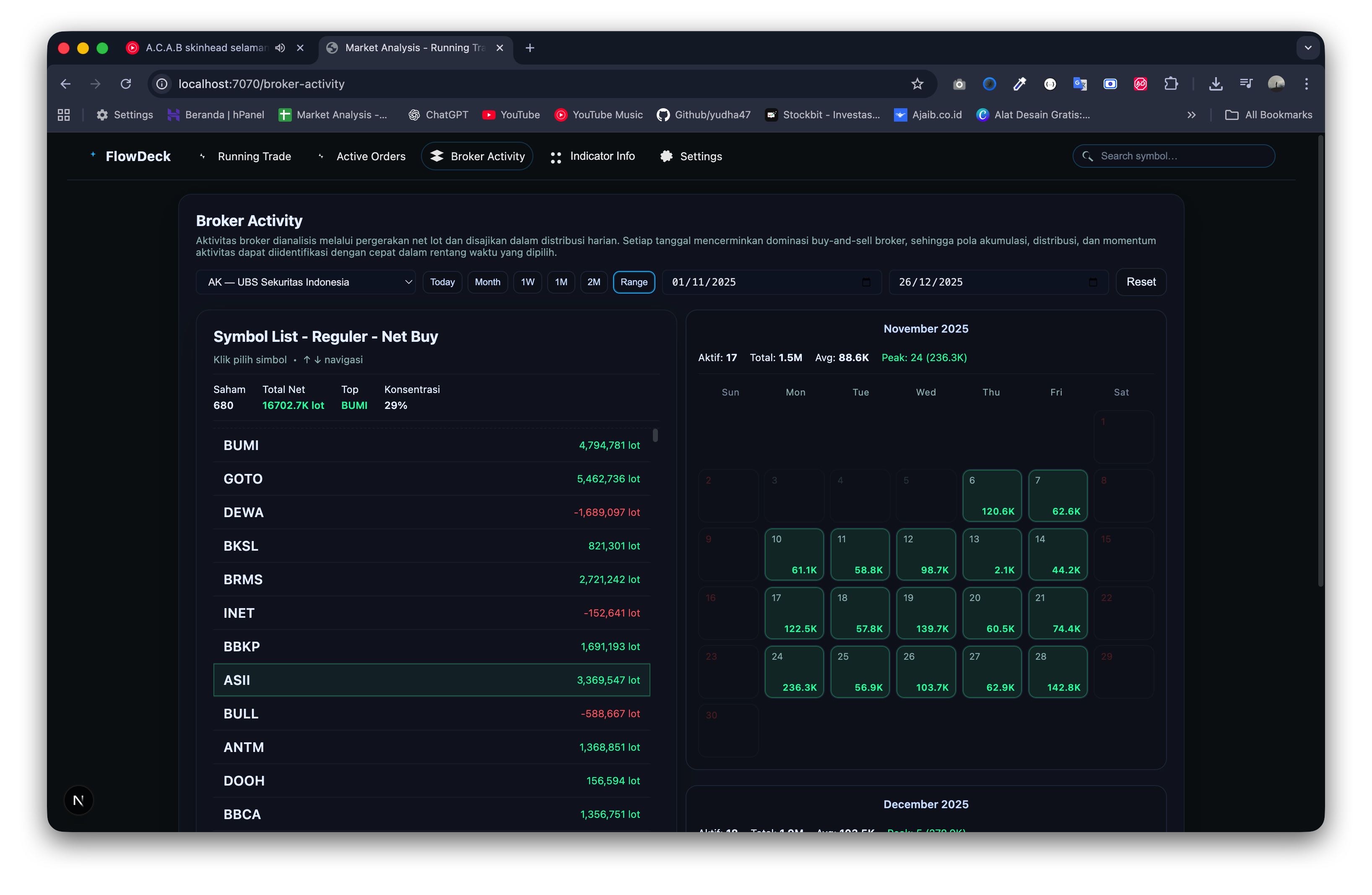Toggle the Today period filter
The height and width of the screenshot is (895, 1372).
(442, 282)
